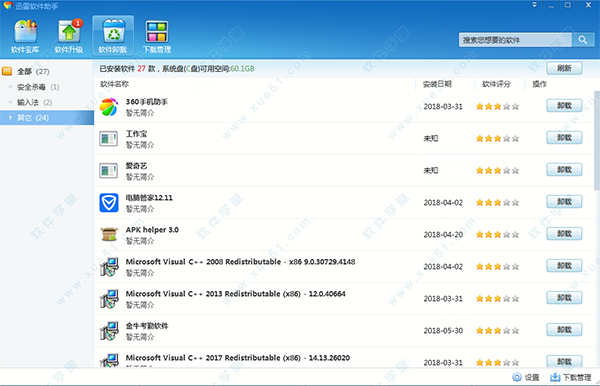
Task: Open 下载管理 link in bottom bar
Action: (x=571, y=378)
